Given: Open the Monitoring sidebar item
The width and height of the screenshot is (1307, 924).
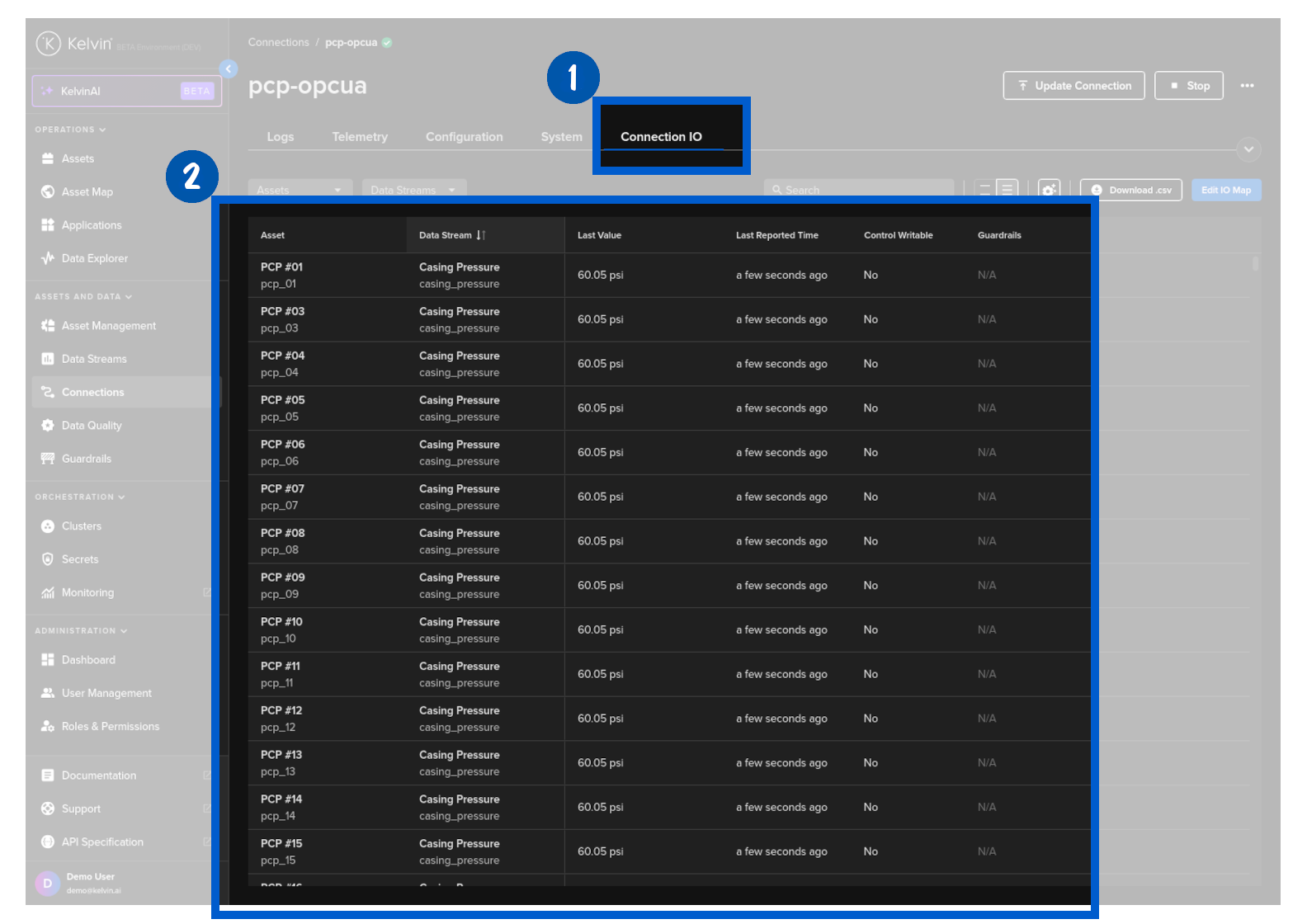Looking at the screenshot, I should tap(87, 592).
